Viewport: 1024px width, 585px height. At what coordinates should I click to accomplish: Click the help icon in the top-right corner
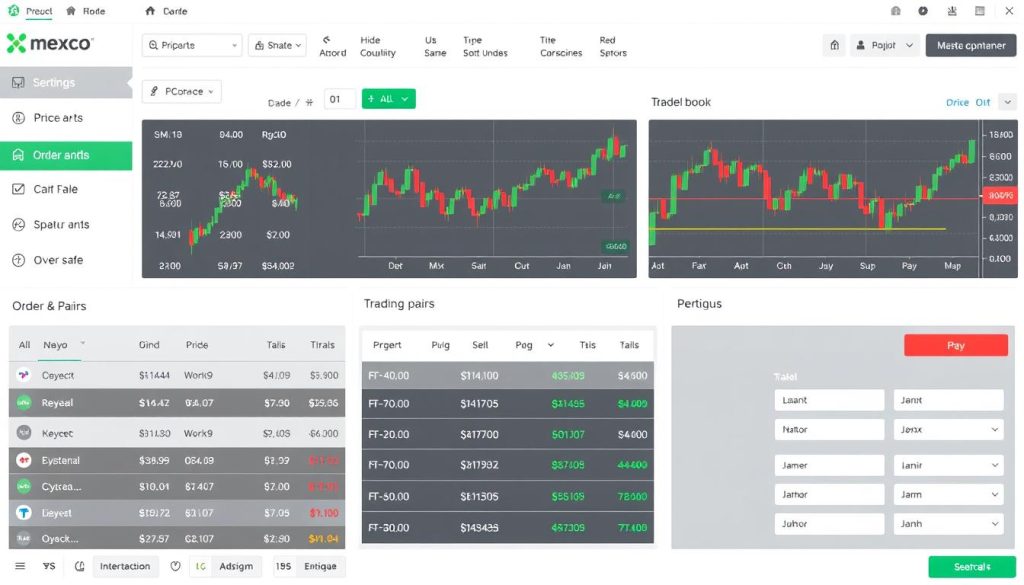[922, 10]
